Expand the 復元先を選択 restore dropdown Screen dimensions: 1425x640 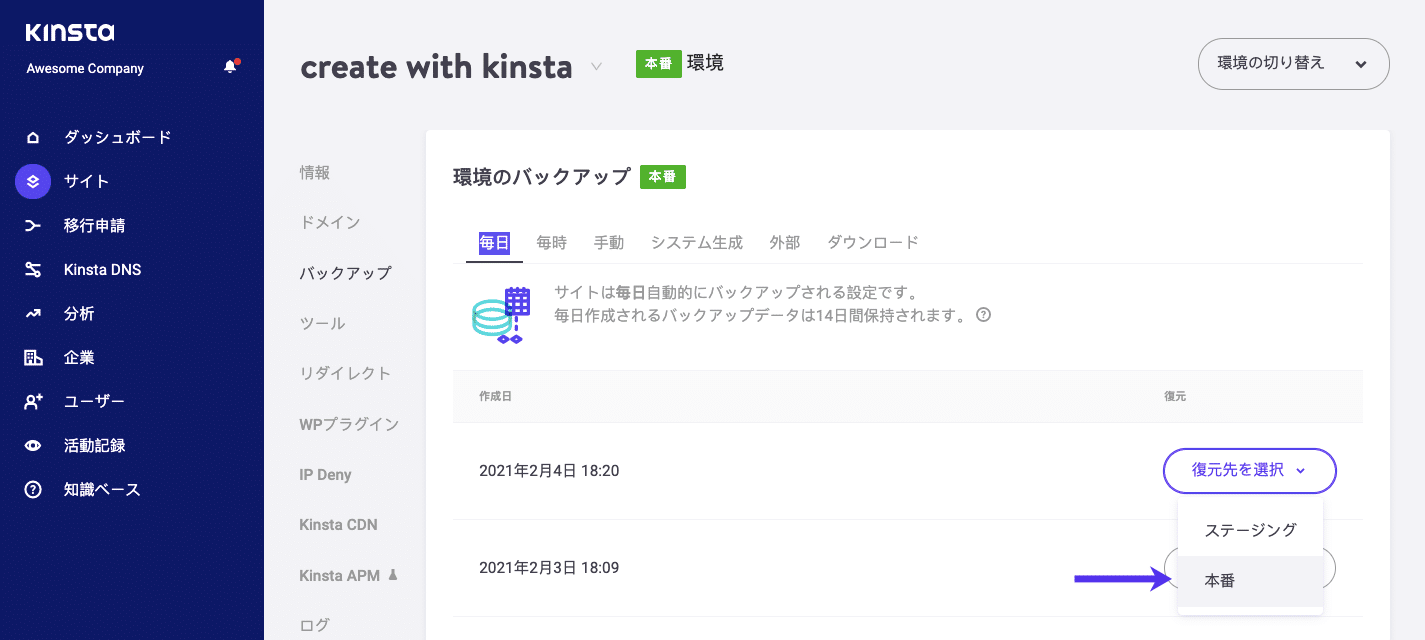click(x=1249, y=471)
